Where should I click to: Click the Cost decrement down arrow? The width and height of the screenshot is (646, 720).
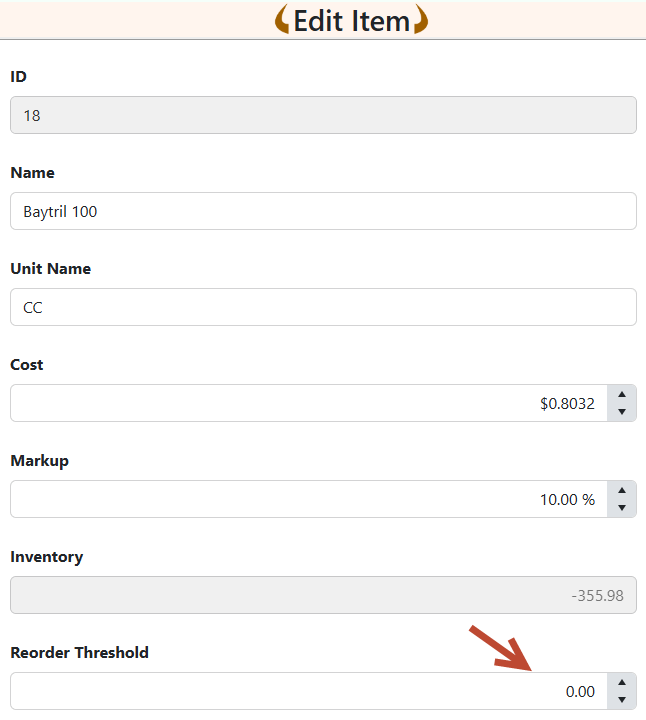pyautogui.click(x=622, y=412)
